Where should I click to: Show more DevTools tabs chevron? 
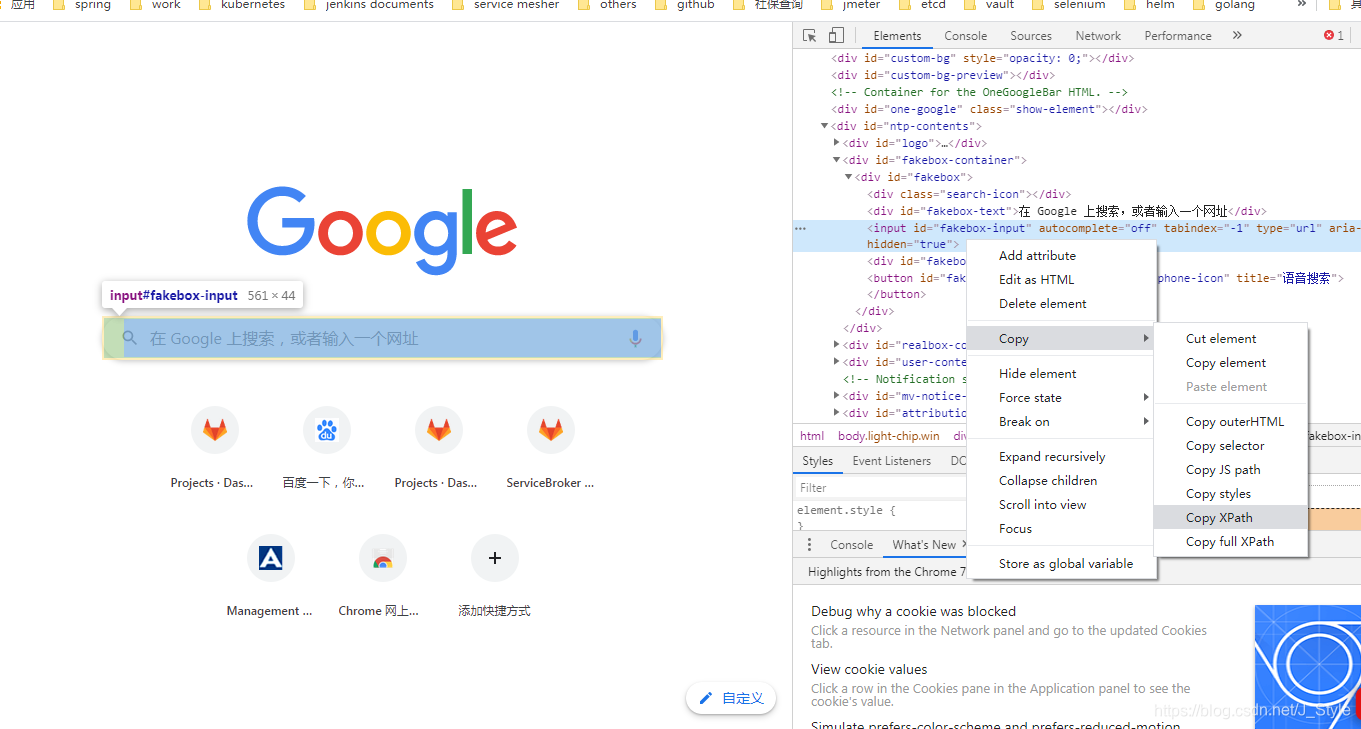pos(1237,36)
